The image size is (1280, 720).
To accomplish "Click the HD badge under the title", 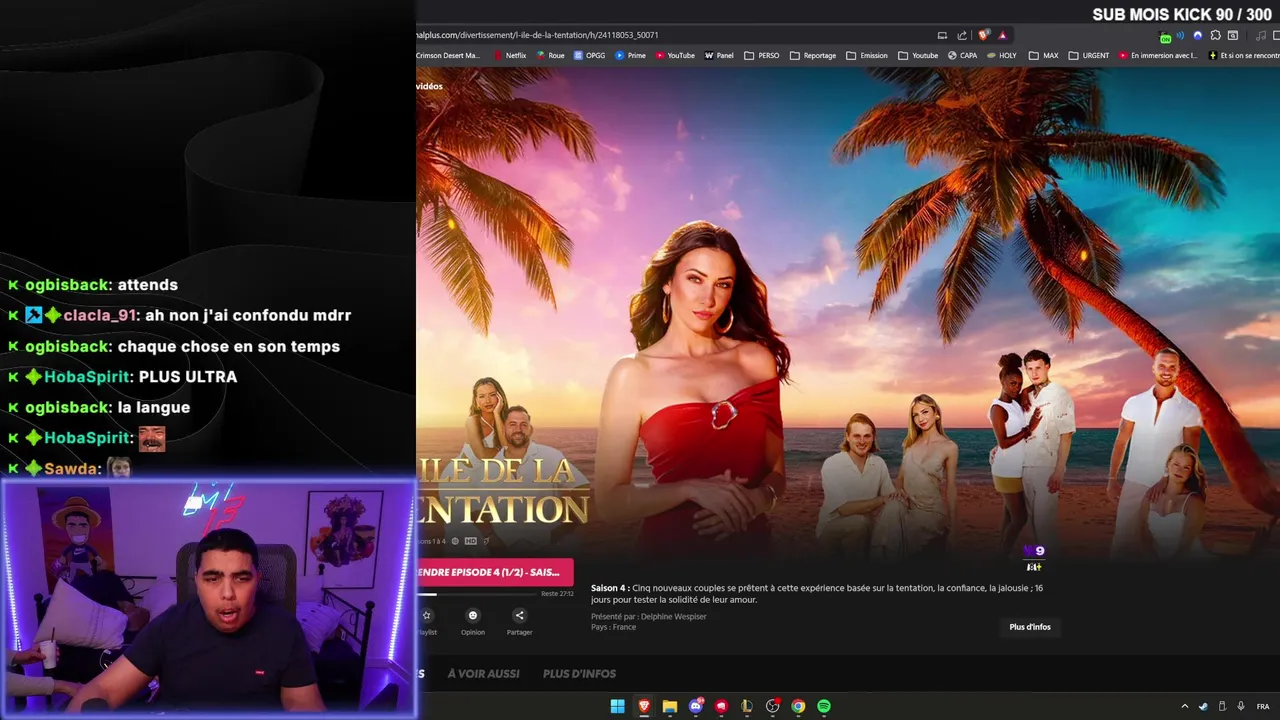I will click(x=470, y=541).
